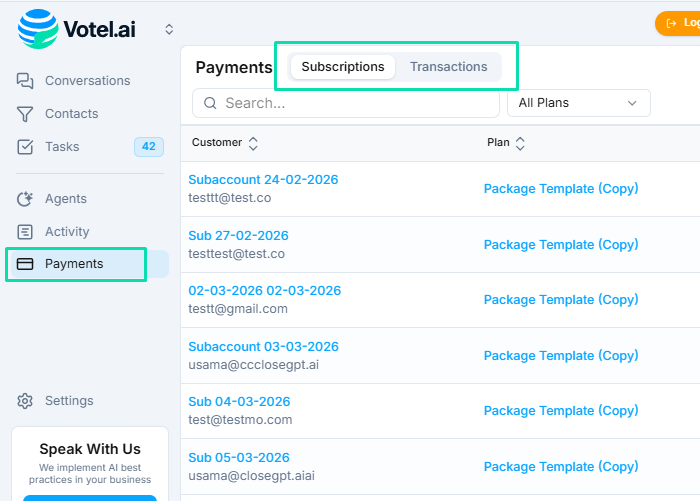The image size is (700, 501).
Task: Click the Conversations chat bubble icon
Action: 26,81
